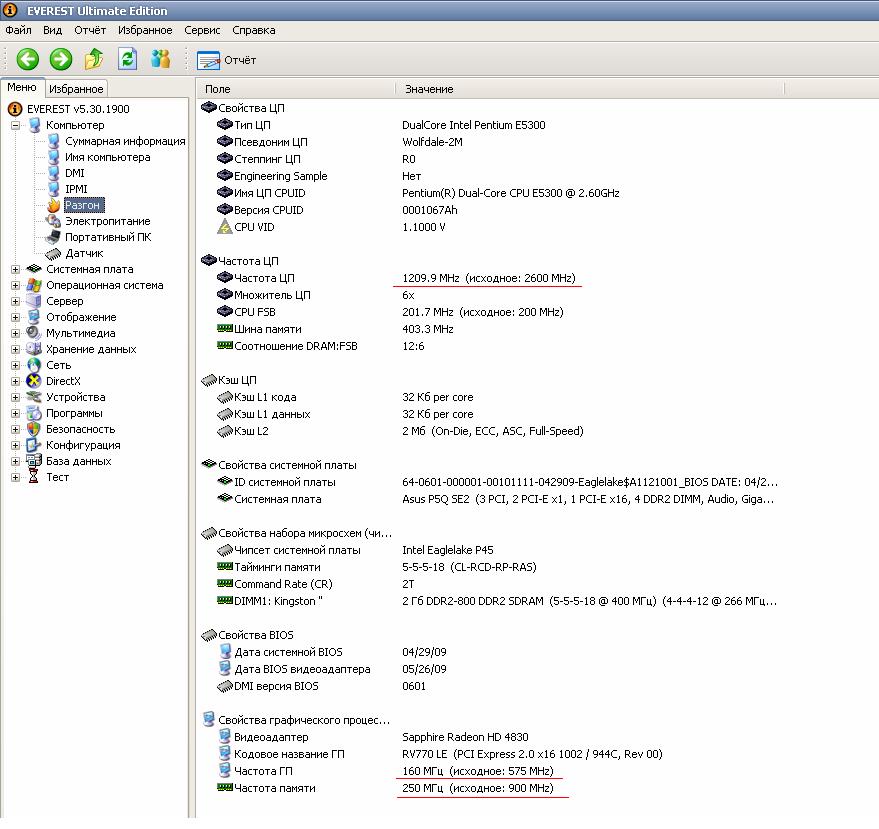Image resolution: width=879 pixels, height=829 pixels.
Task: Open the Справка menu
Action: [253, 31]
